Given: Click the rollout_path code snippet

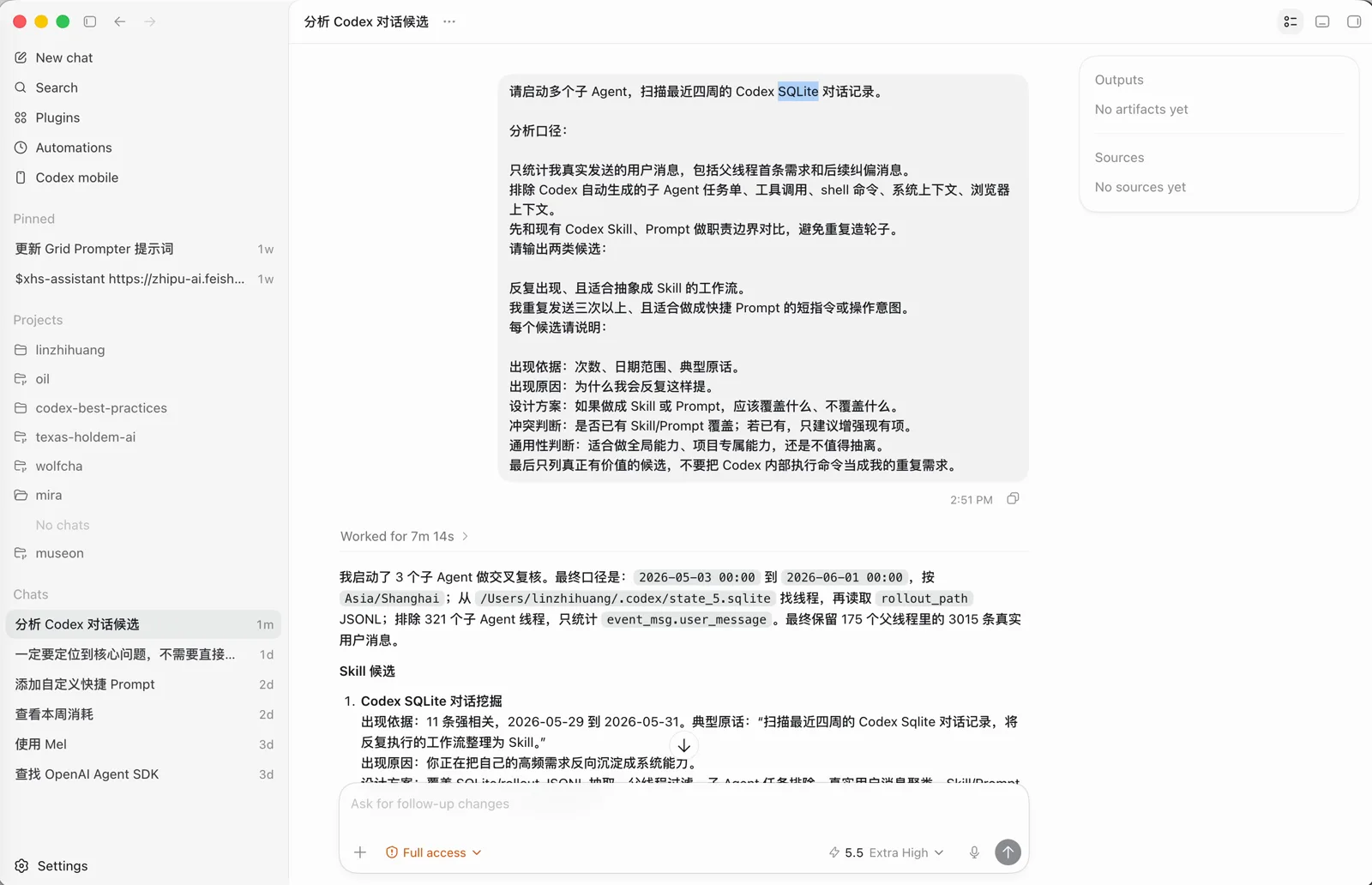Looking at the screenshot, I should (924, 599).
